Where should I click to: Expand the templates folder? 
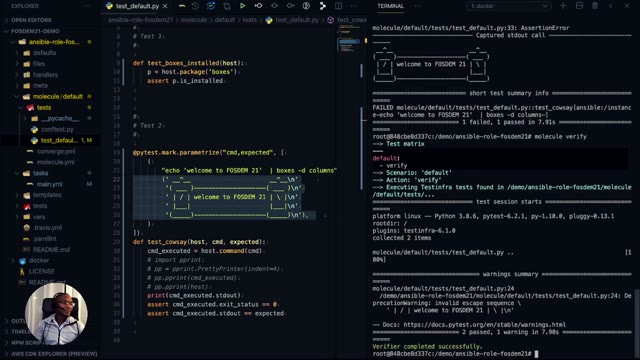click(47, 195)
